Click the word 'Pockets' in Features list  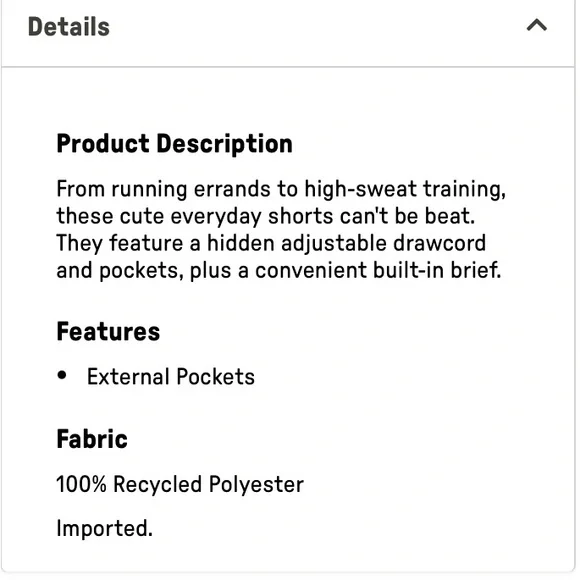tap(216, 377)
